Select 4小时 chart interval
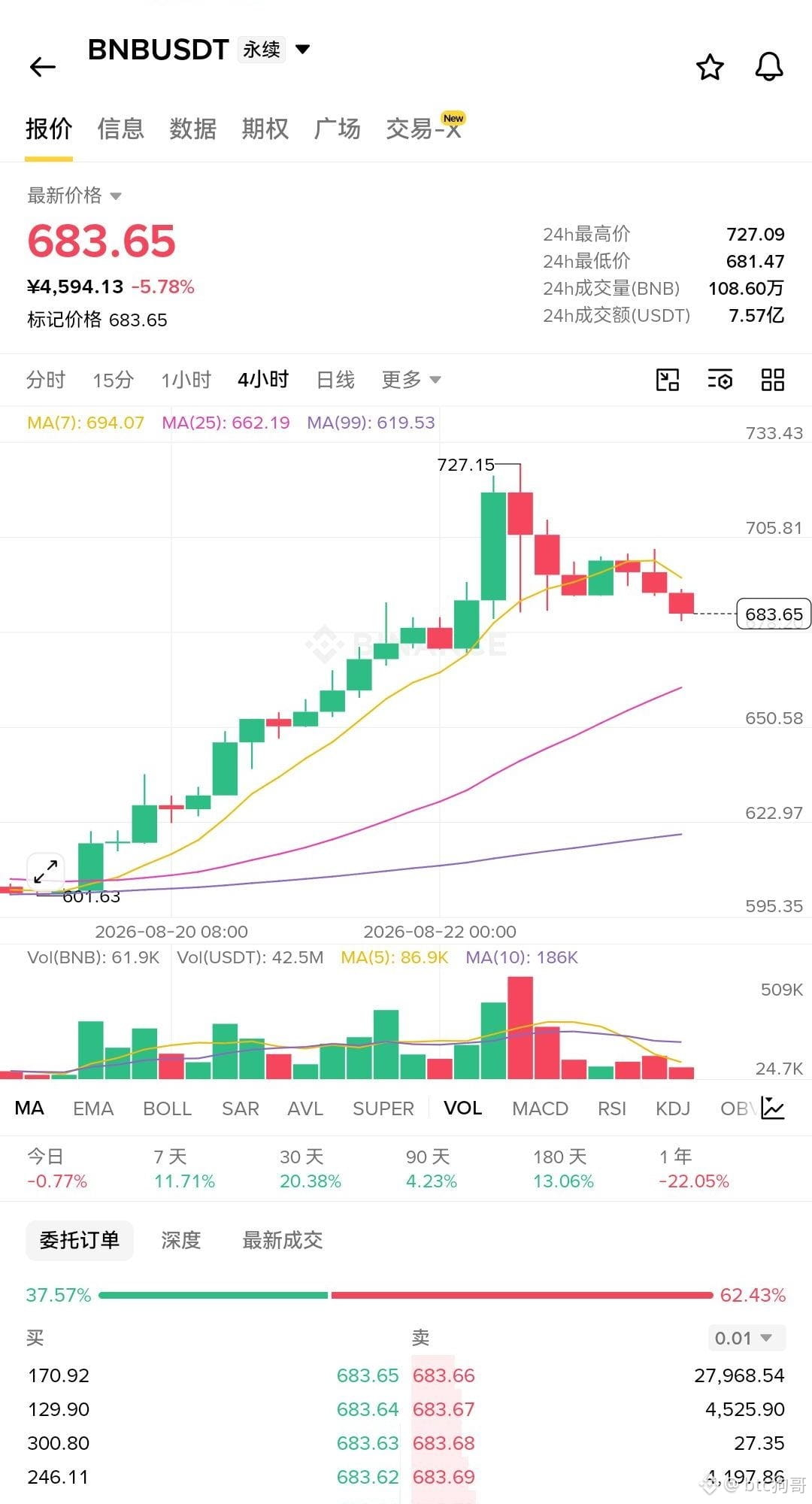The height and width of the screenshot is (1504, 812). tap(263, 380)
